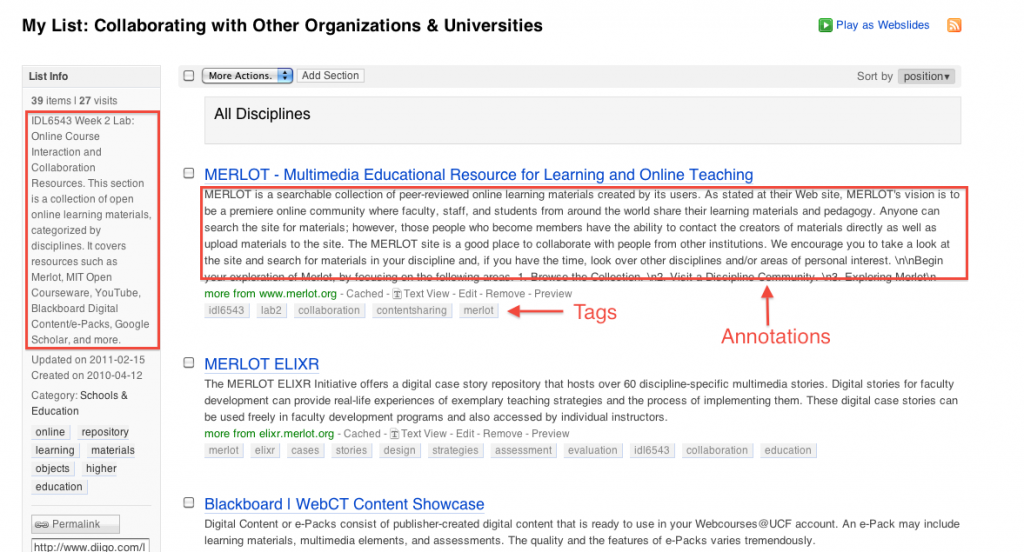Screen dimensions: 1024x552
Task: Click the collaboration tag under MERLOT ELIXR
Action: [716, 451]
